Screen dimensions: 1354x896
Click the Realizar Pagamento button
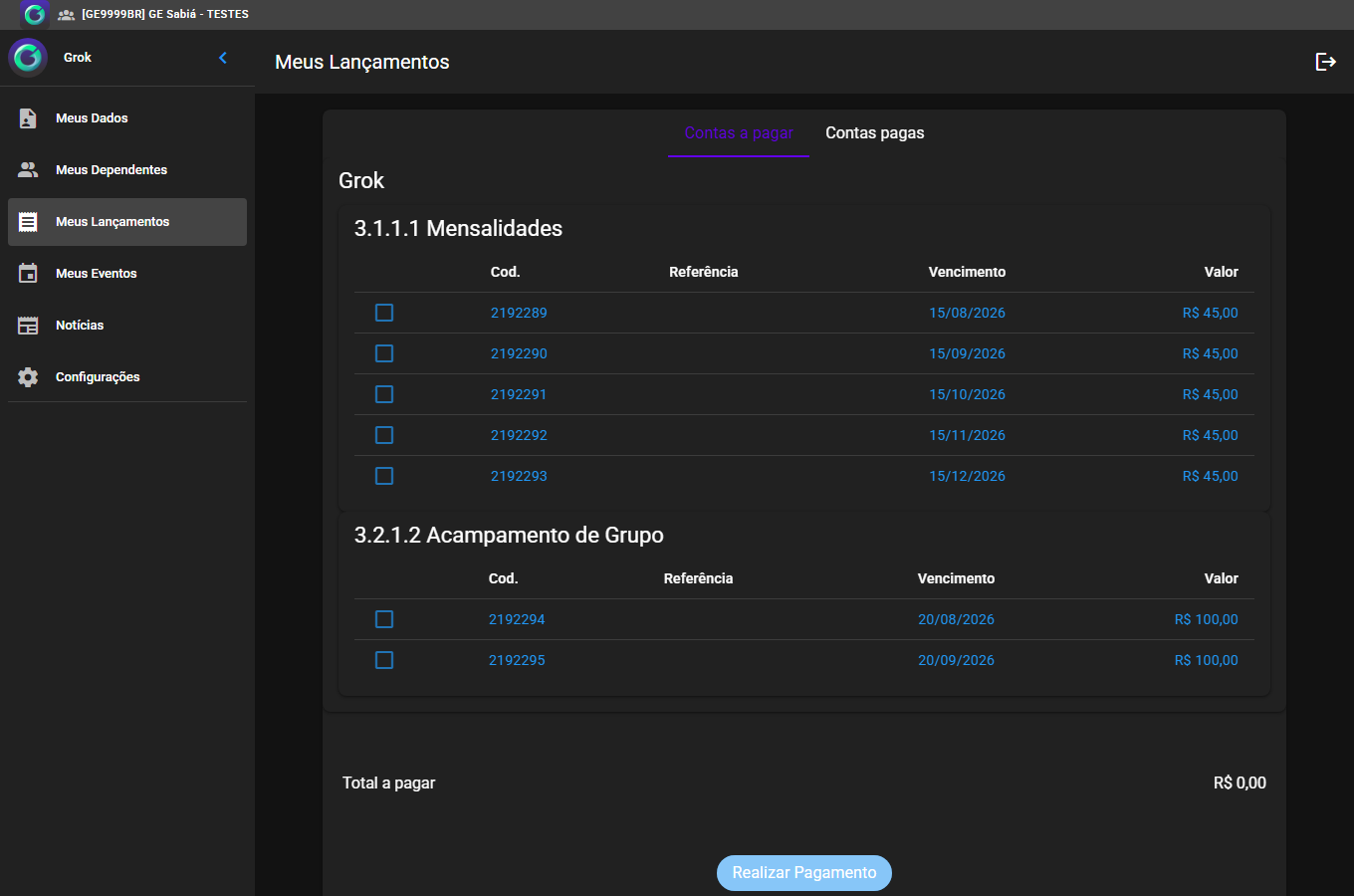click(804, 873)
